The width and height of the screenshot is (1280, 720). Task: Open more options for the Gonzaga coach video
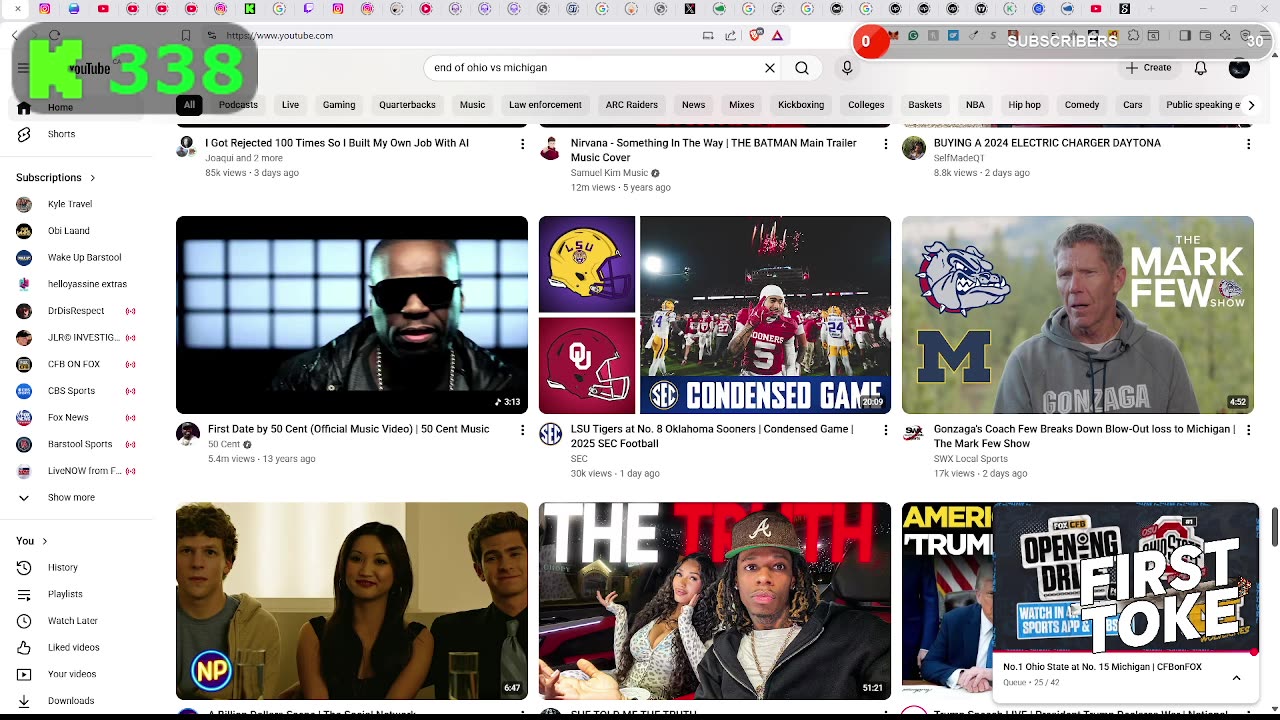pyautogui.click(x=1248, y=430)
